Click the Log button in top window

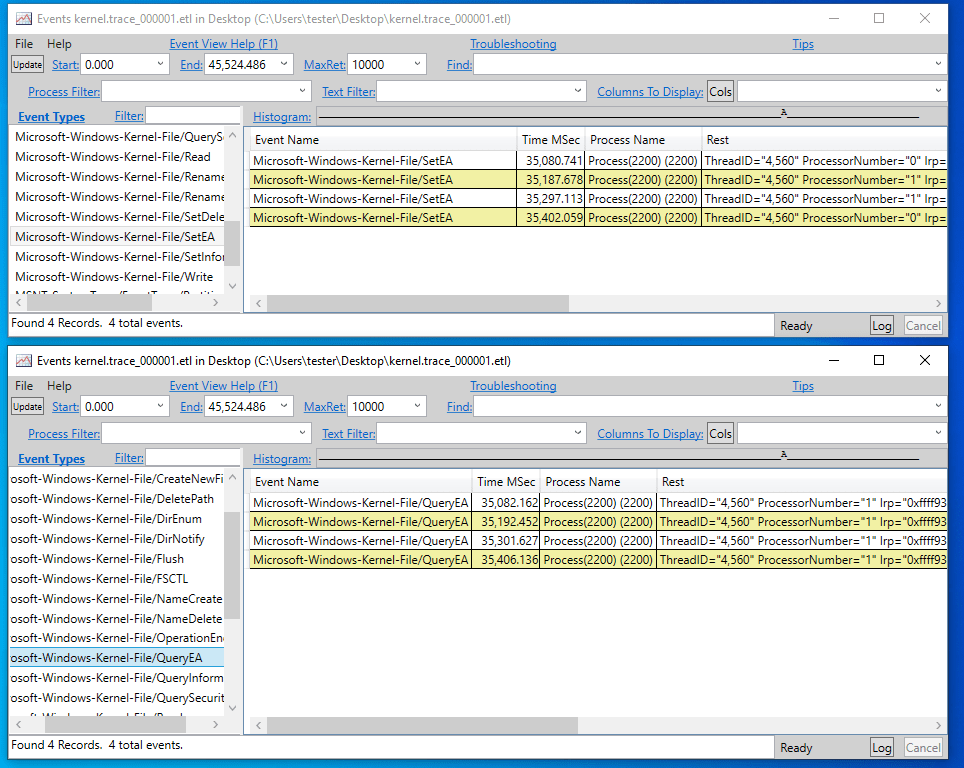tap(881, 325)
